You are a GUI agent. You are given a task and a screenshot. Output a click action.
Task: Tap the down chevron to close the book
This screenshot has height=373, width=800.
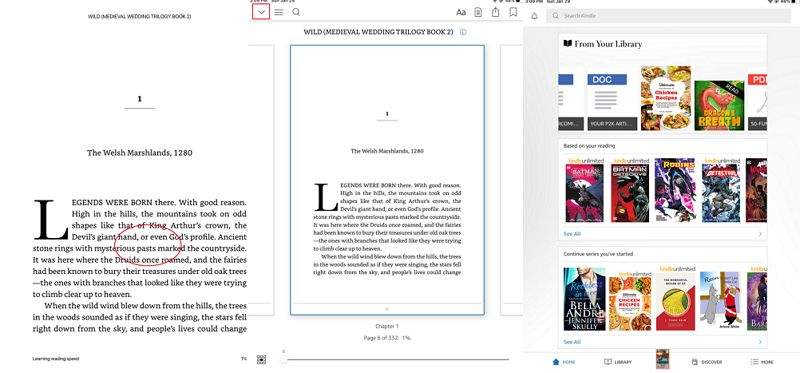(261, 12)
